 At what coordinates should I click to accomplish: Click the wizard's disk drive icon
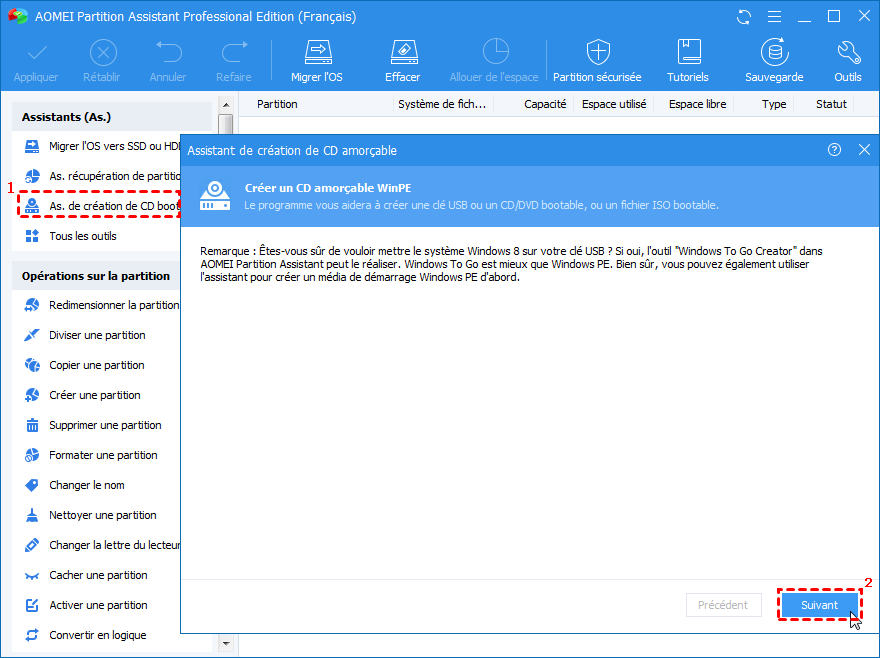click(215, 196)
